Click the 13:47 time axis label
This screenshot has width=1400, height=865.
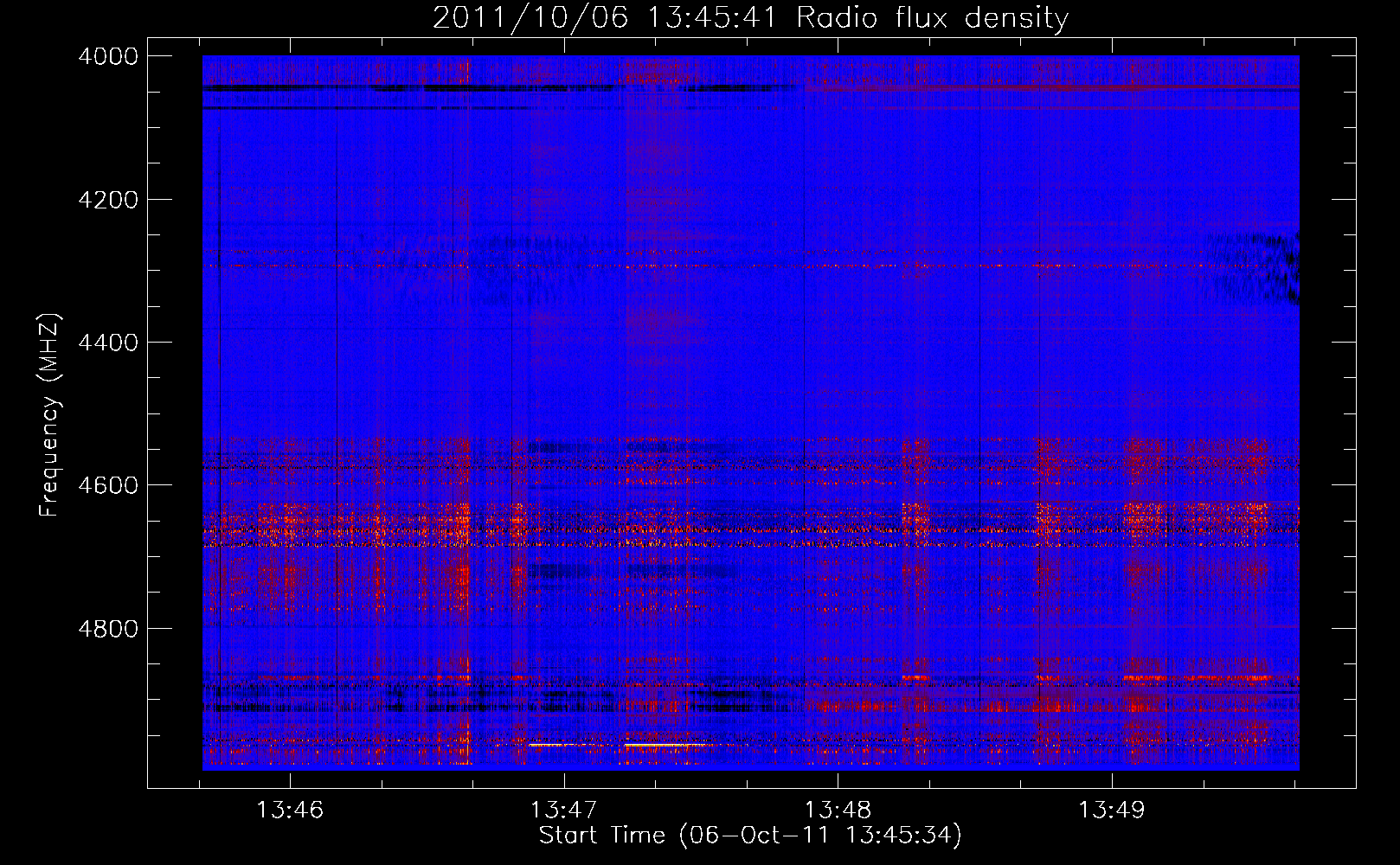point(564,811)
